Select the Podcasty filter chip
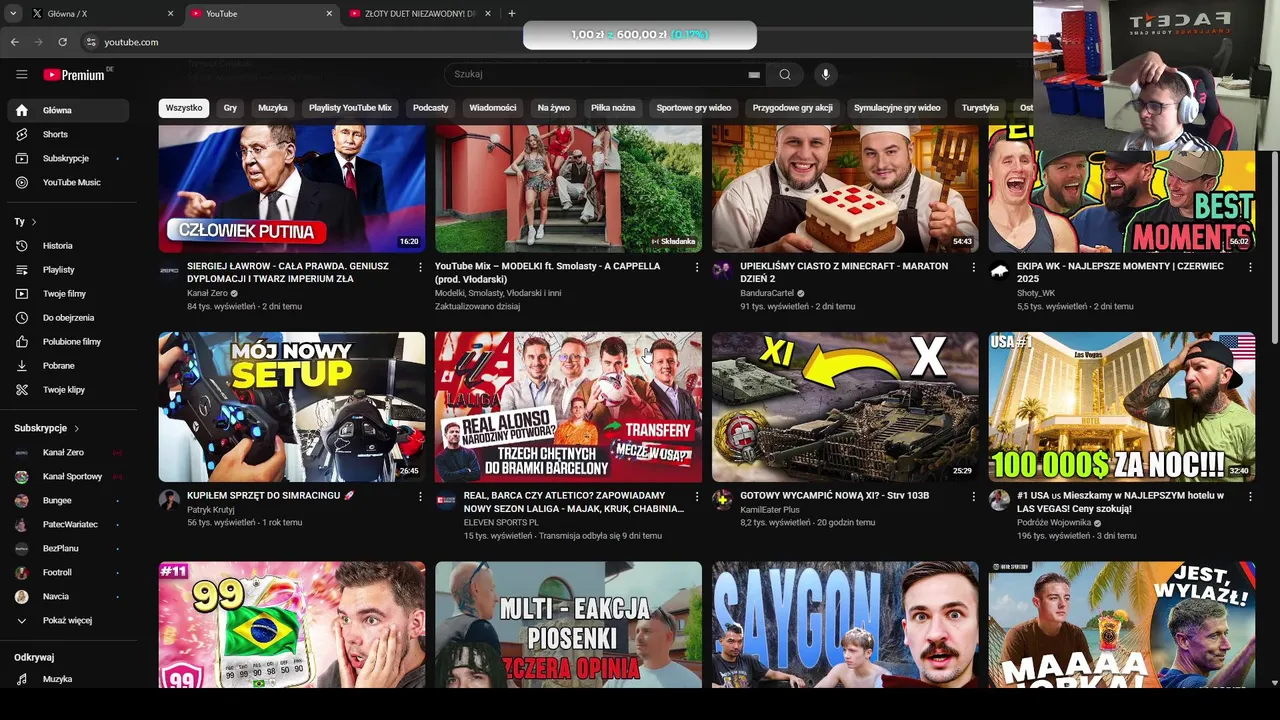1280x720 pixels. click(431, 108)
